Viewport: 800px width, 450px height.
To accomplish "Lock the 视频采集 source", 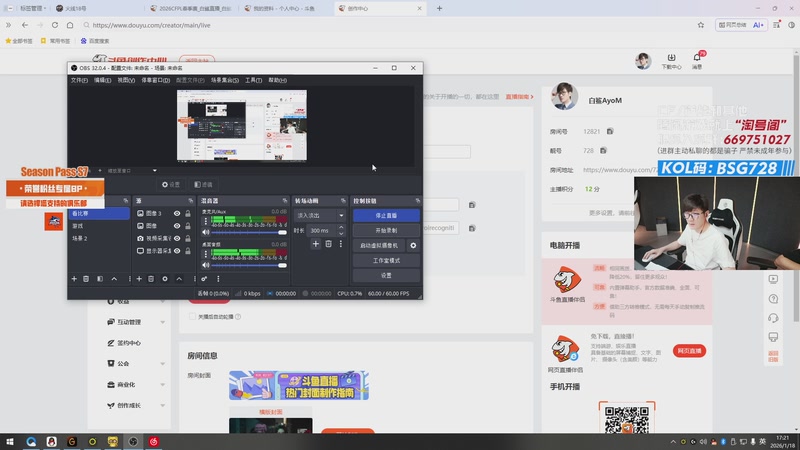I will [x=188, y=238].
